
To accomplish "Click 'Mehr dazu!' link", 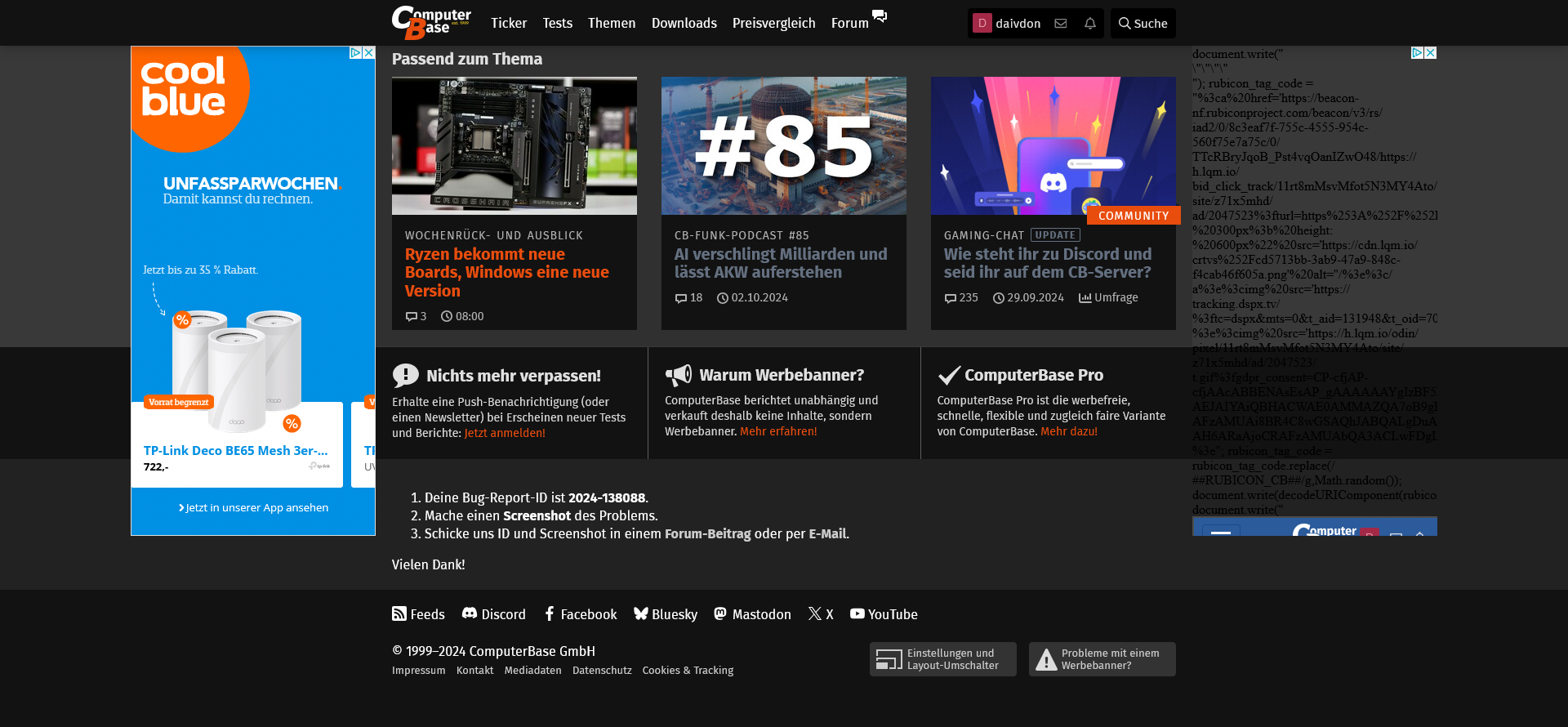I will [x=1069, y=431].
